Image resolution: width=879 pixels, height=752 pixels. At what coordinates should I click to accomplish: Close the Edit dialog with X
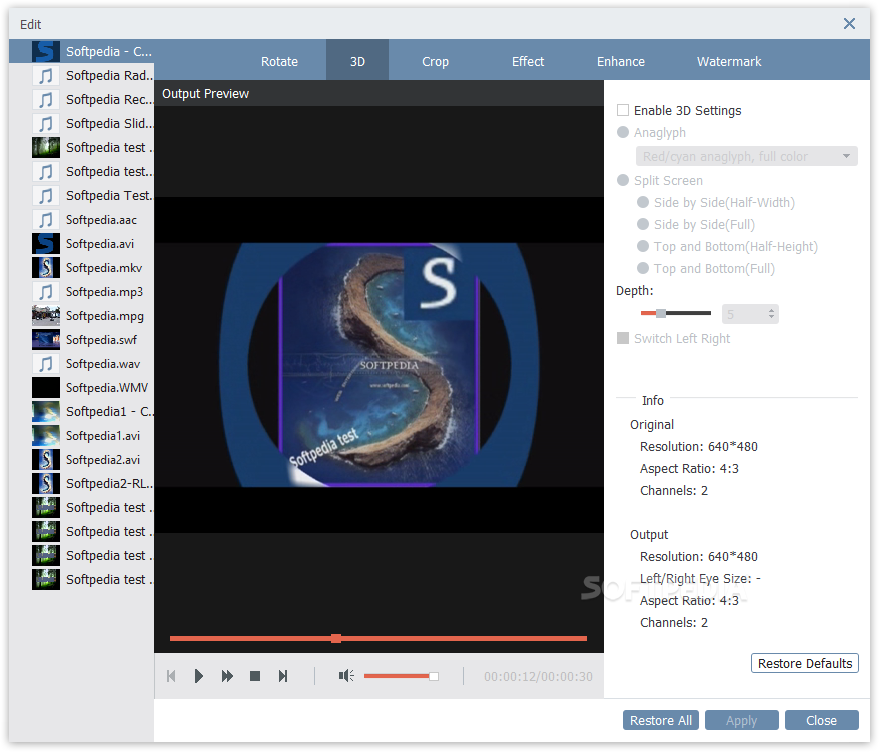pyautogui.click(x=849, y=24)
